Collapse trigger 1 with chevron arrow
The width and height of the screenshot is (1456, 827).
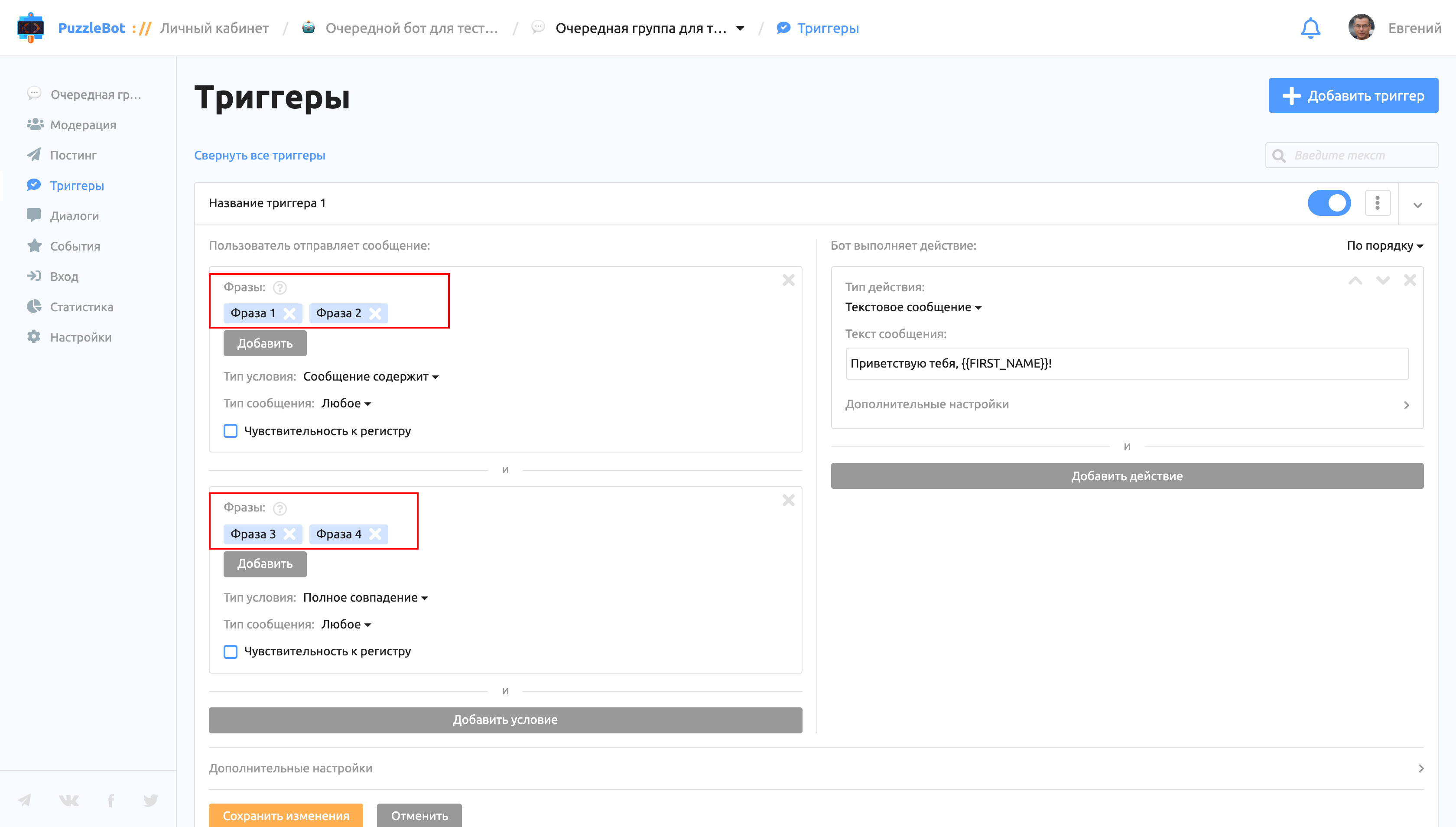pos(1417,205)
